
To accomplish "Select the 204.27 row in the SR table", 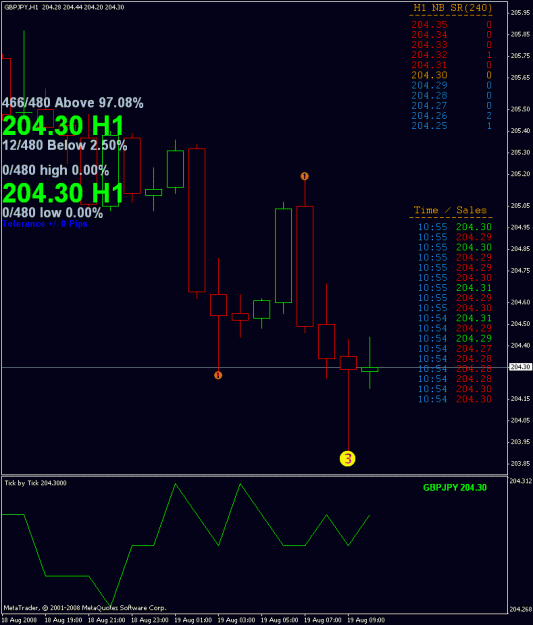I will coord(451,106).
